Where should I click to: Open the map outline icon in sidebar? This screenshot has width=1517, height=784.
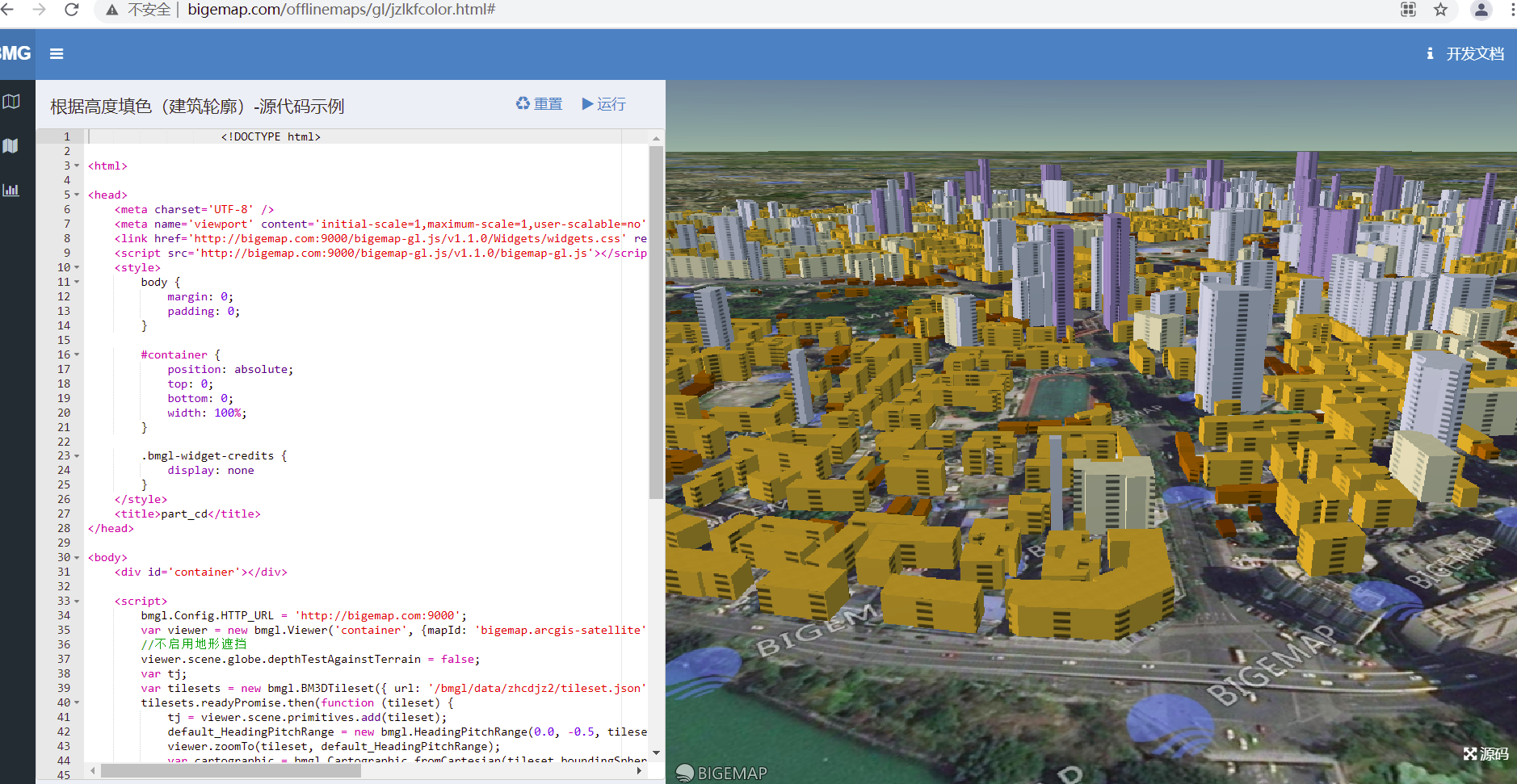11,102
